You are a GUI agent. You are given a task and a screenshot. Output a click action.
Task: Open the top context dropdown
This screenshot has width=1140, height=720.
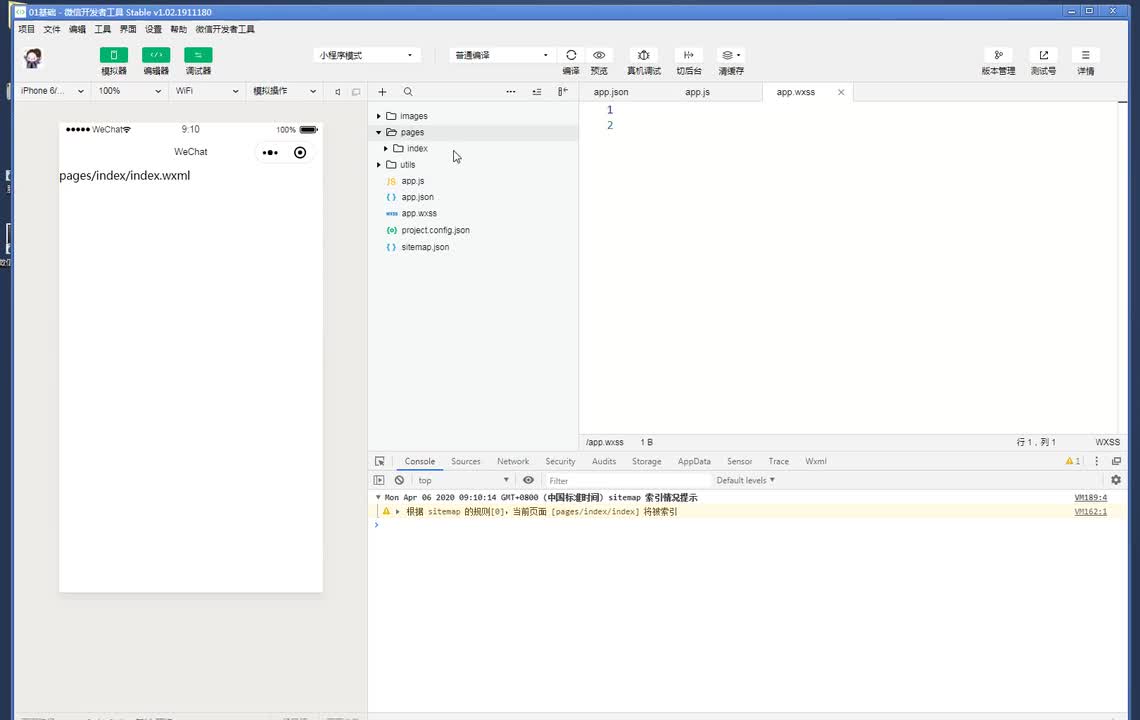pyautogui.click(x=463, y=480)
